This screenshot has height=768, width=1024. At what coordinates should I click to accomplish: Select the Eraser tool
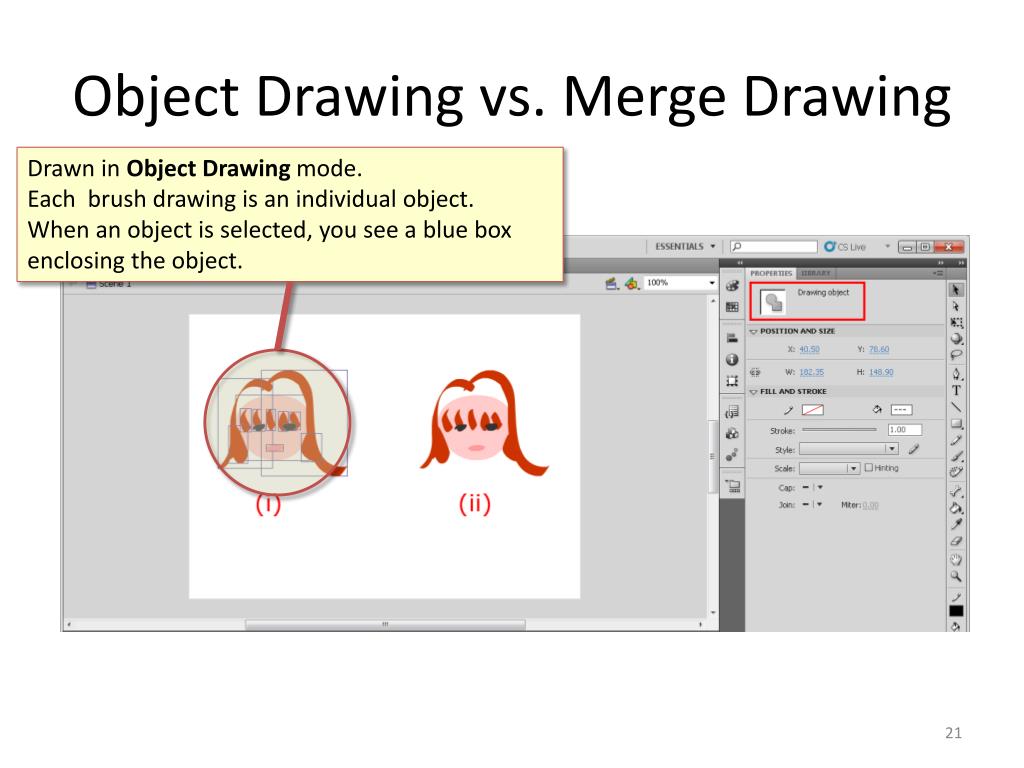coord(956,541)
